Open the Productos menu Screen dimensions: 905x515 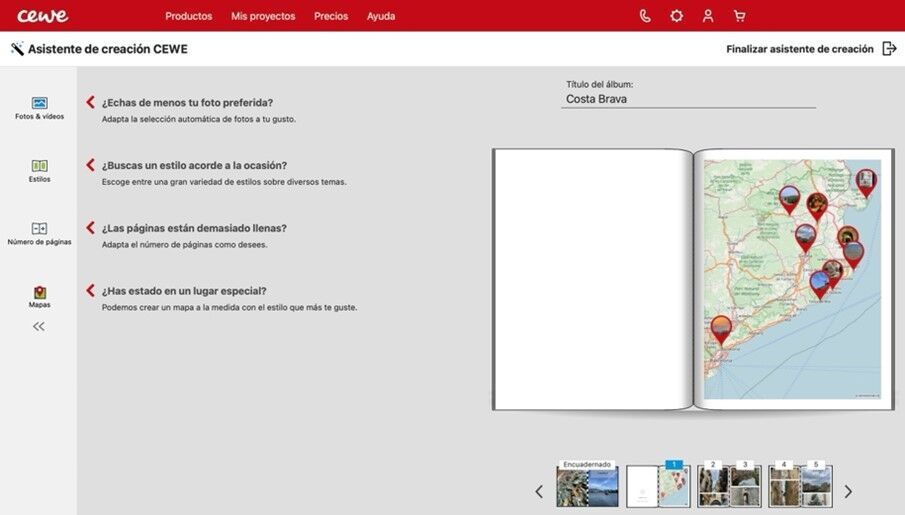(x=189, y=16)
